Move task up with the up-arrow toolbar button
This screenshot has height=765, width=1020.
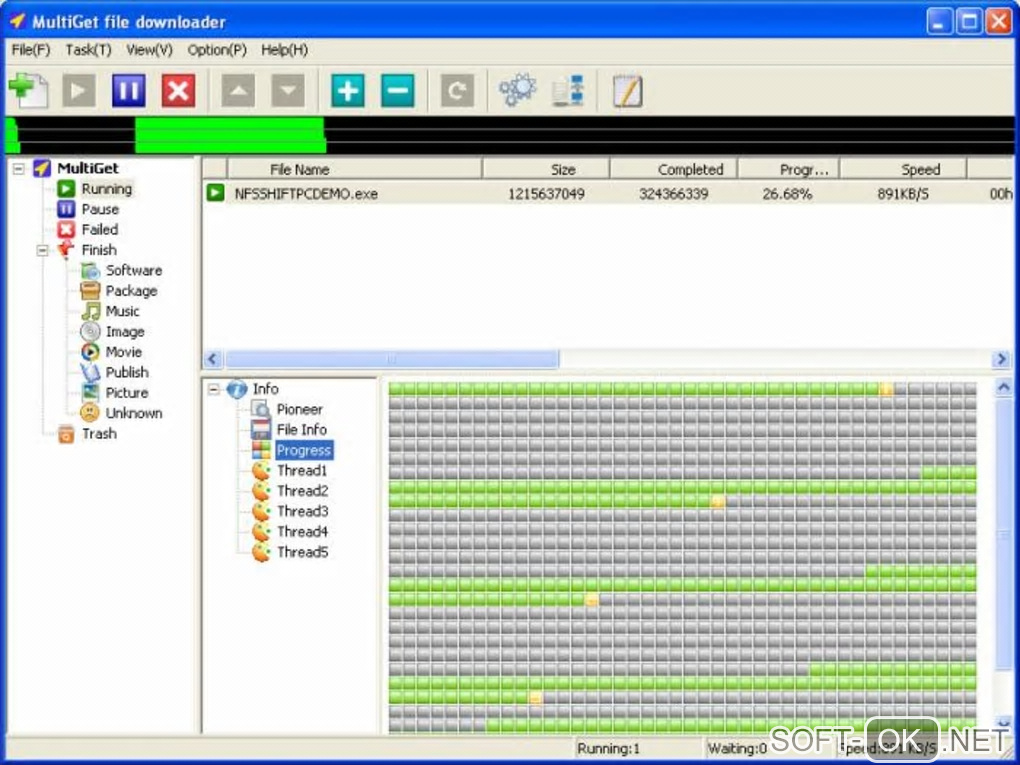238,90
